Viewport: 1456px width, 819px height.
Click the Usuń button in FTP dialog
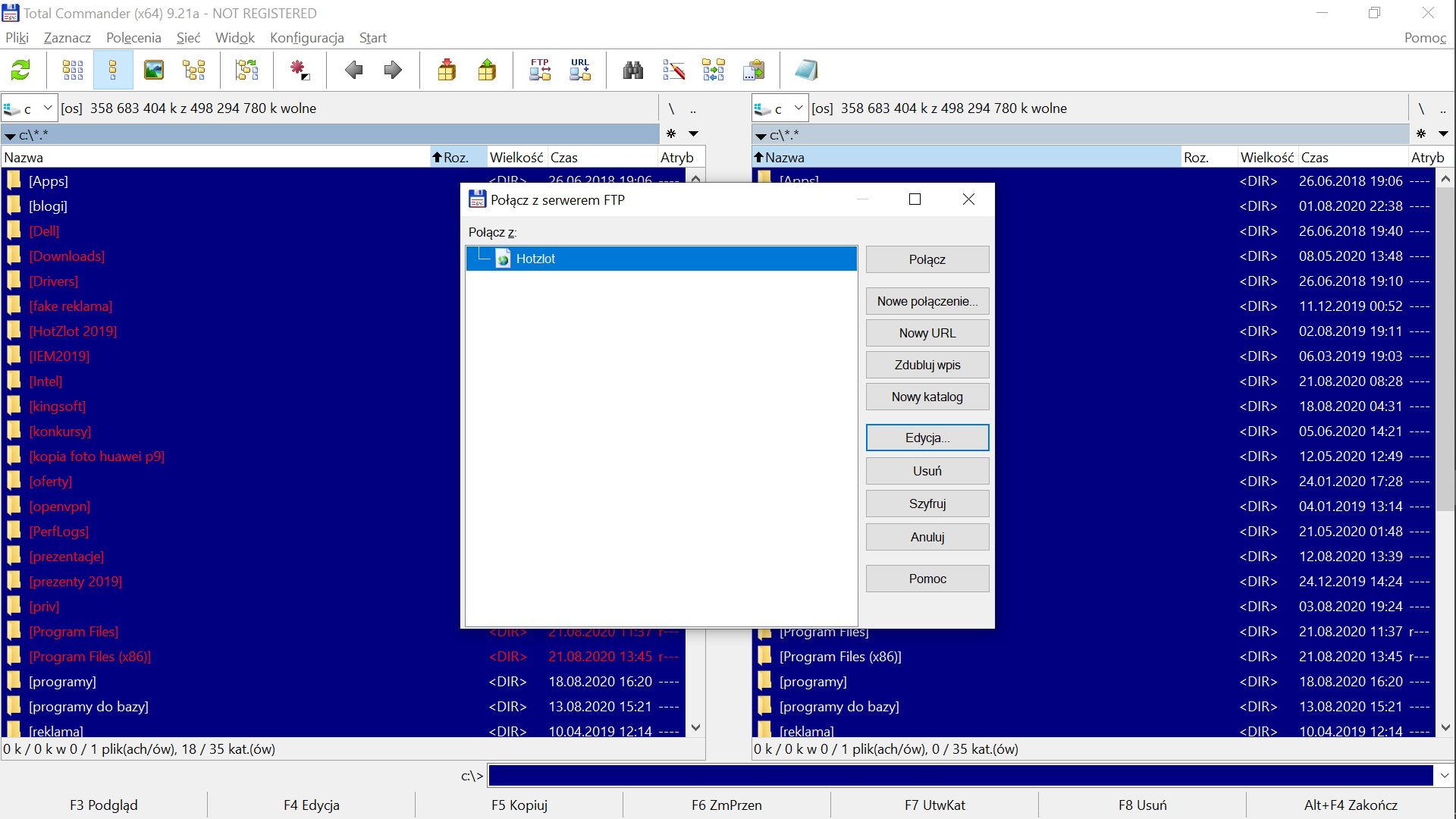tap(927, 471)
